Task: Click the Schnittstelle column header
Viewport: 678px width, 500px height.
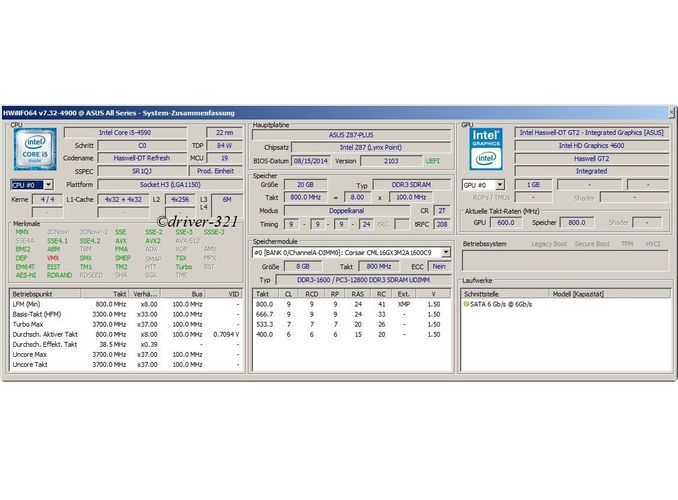Action: [505, 294]
